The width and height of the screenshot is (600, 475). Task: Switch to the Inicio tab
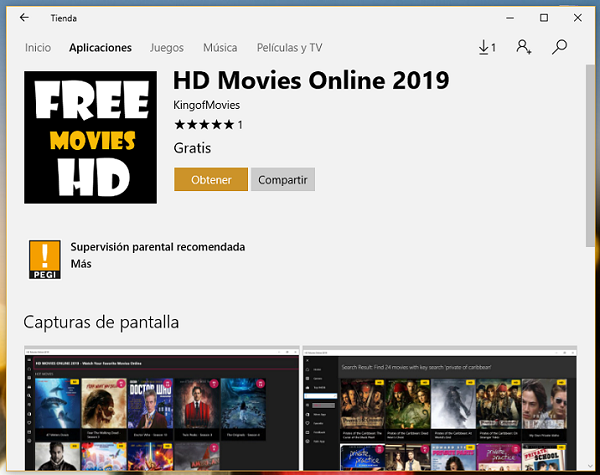38,47
